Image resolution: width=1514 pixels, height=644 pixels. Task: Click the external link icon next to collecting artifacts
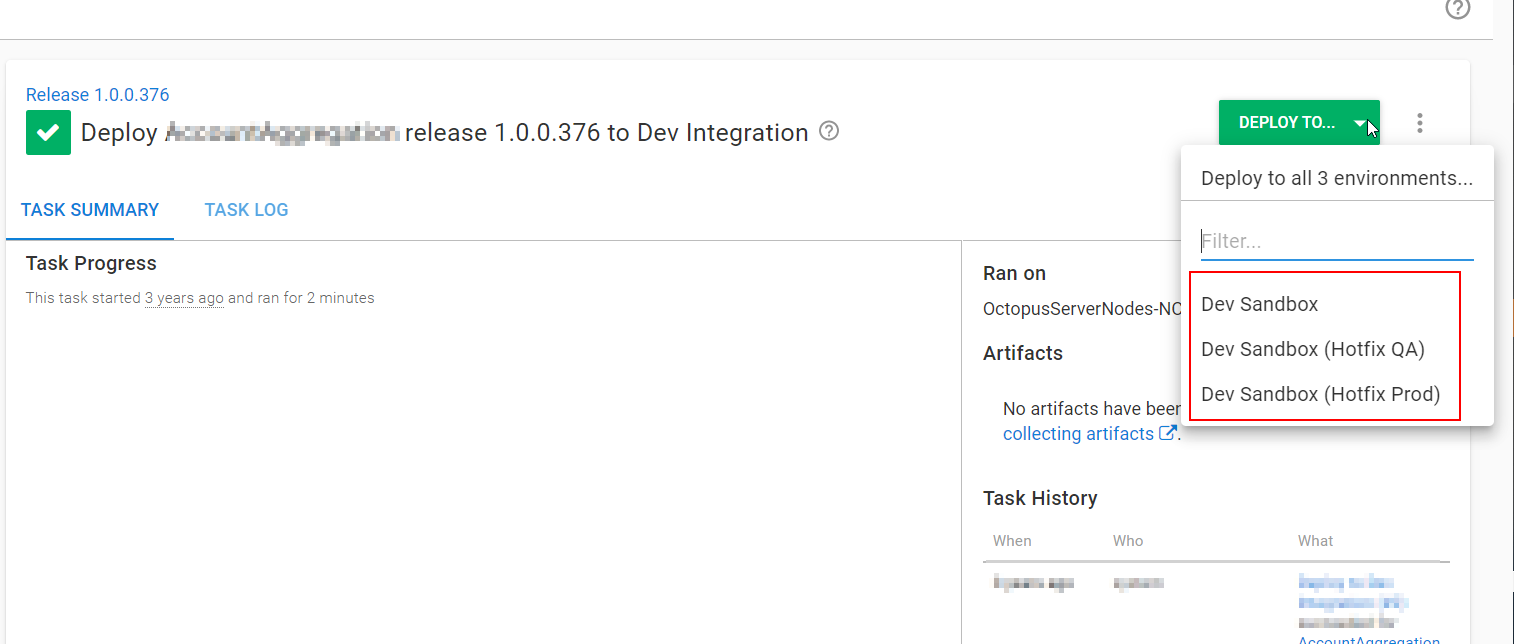click(1167, 433)
